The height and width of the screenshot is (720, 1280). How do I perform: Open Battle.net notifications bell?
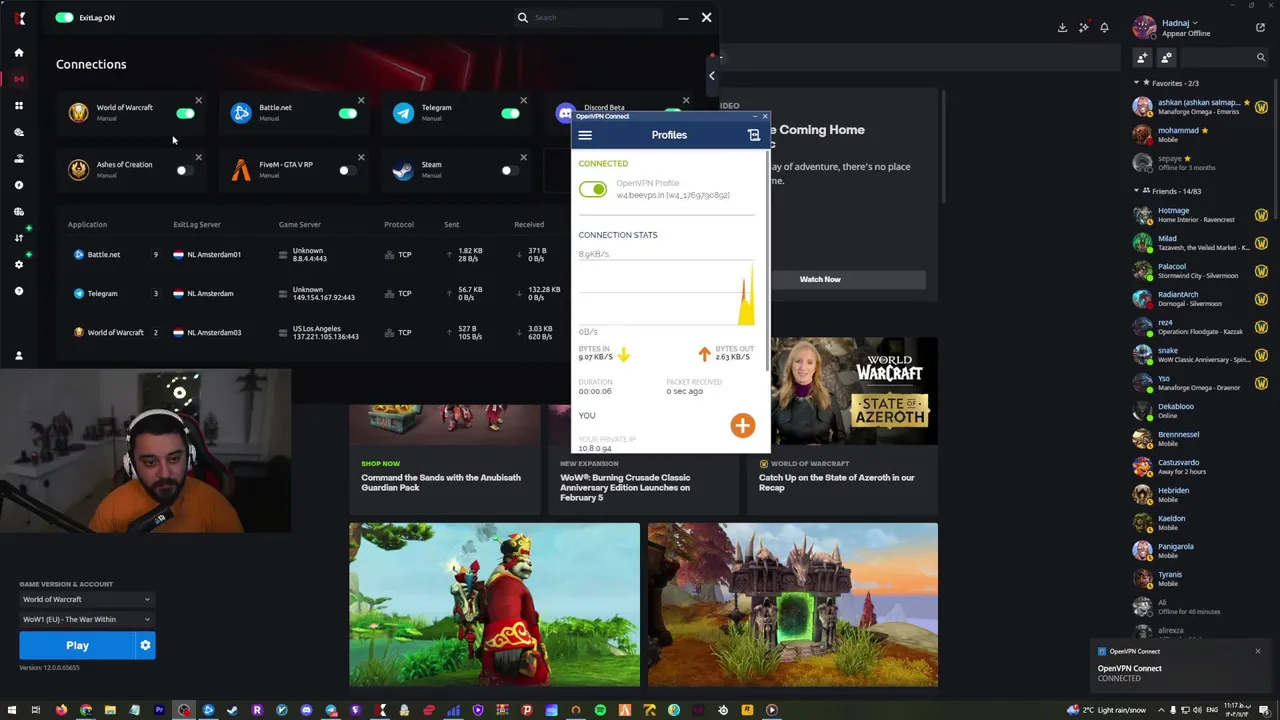point(1104,28)
